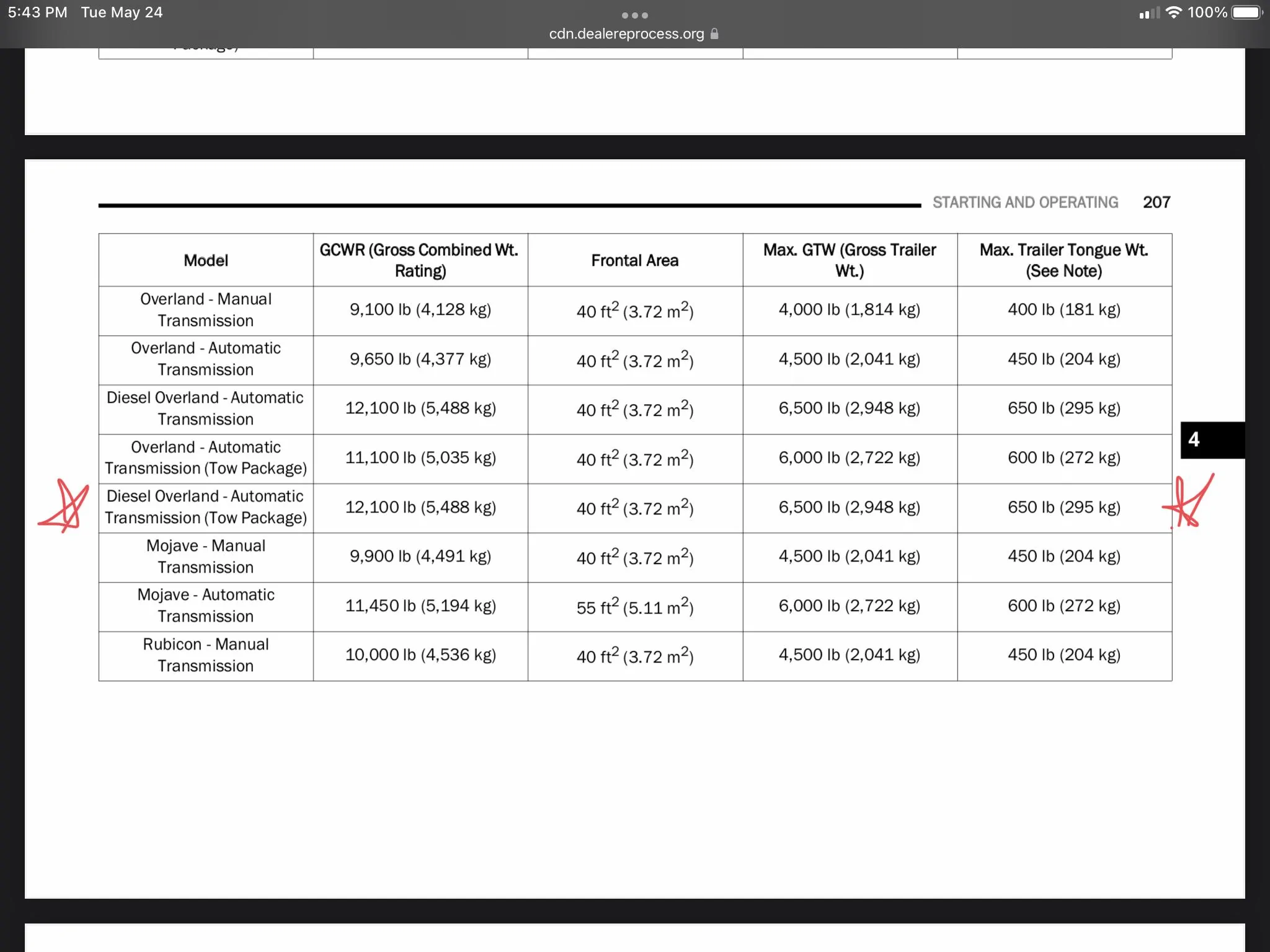Screen dimensions: 1270x952
Task: Select Max. GTW for Diesel Overland (Tow Package) row
Action: tap(850, 508)
